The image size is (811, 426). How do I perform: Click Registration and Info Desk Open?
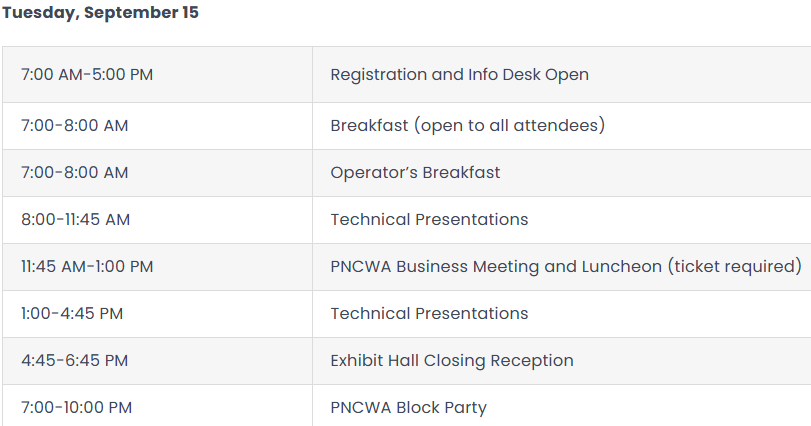click(x=459, y=75)
